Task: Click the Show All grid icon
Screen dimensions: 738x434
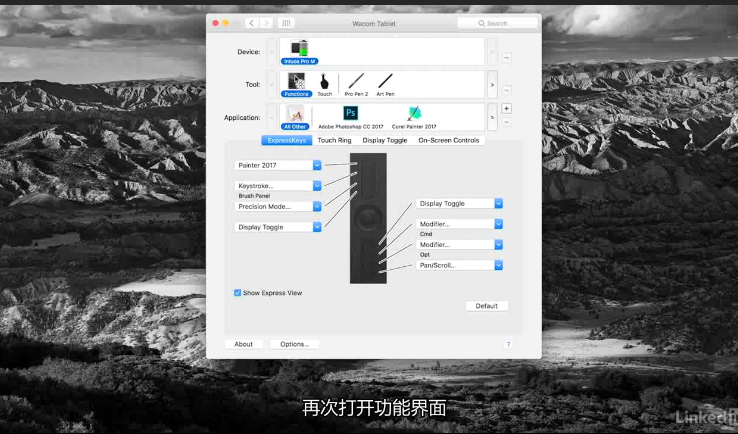Action: [286, 23]
